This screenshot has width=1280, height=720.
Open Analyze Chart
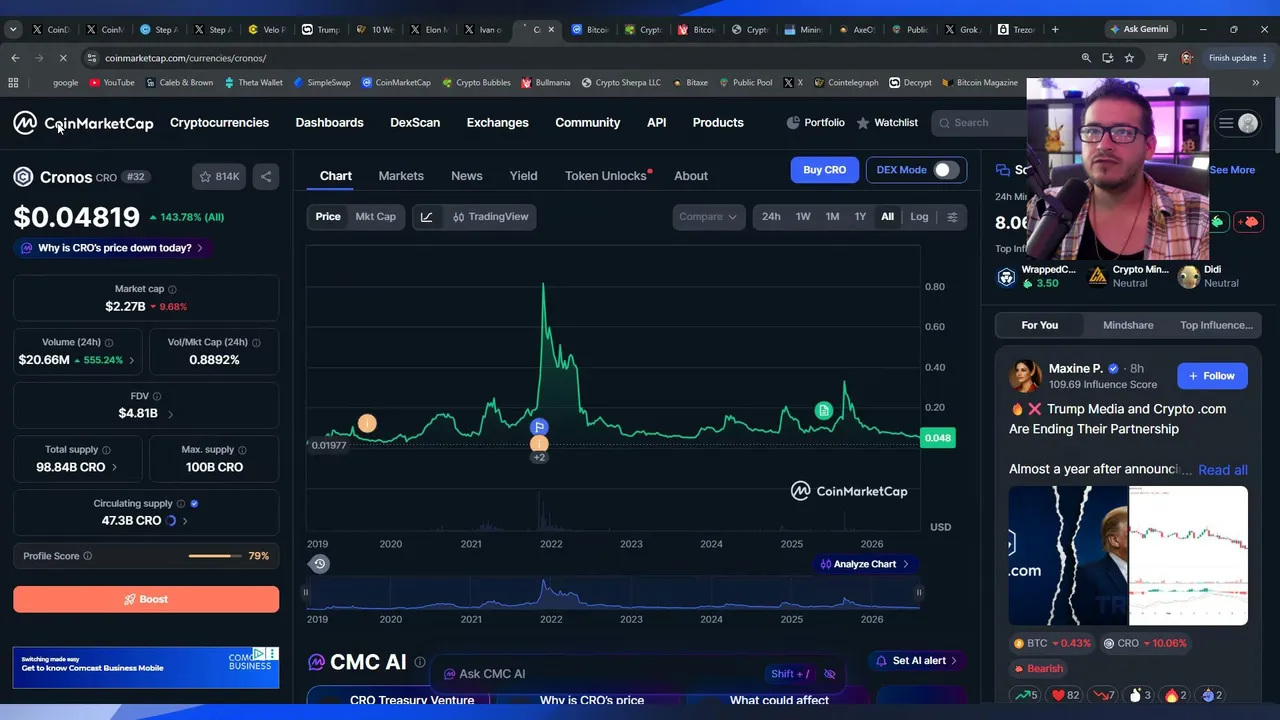[865, 564]
